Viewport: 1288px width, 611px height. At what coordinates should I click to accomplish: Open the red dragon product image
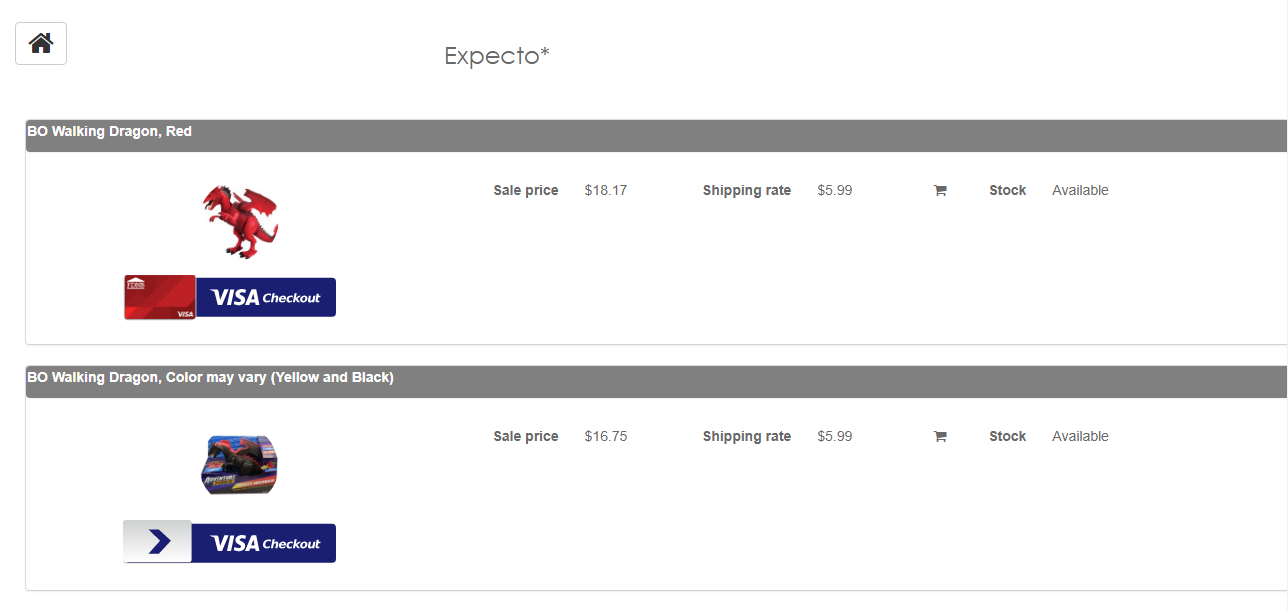pos(240,221)
